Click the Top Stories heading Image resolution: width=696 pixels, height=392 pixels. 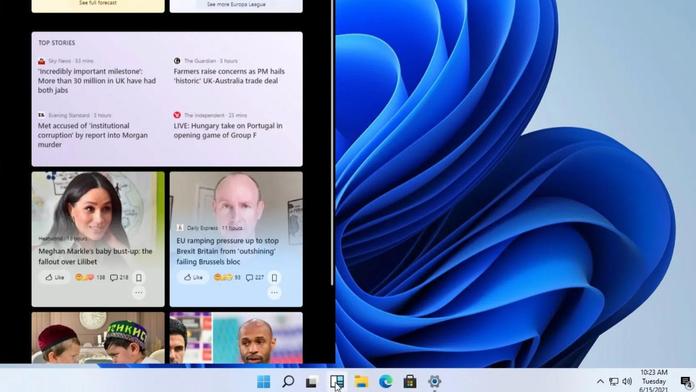[x=56, y=43]
